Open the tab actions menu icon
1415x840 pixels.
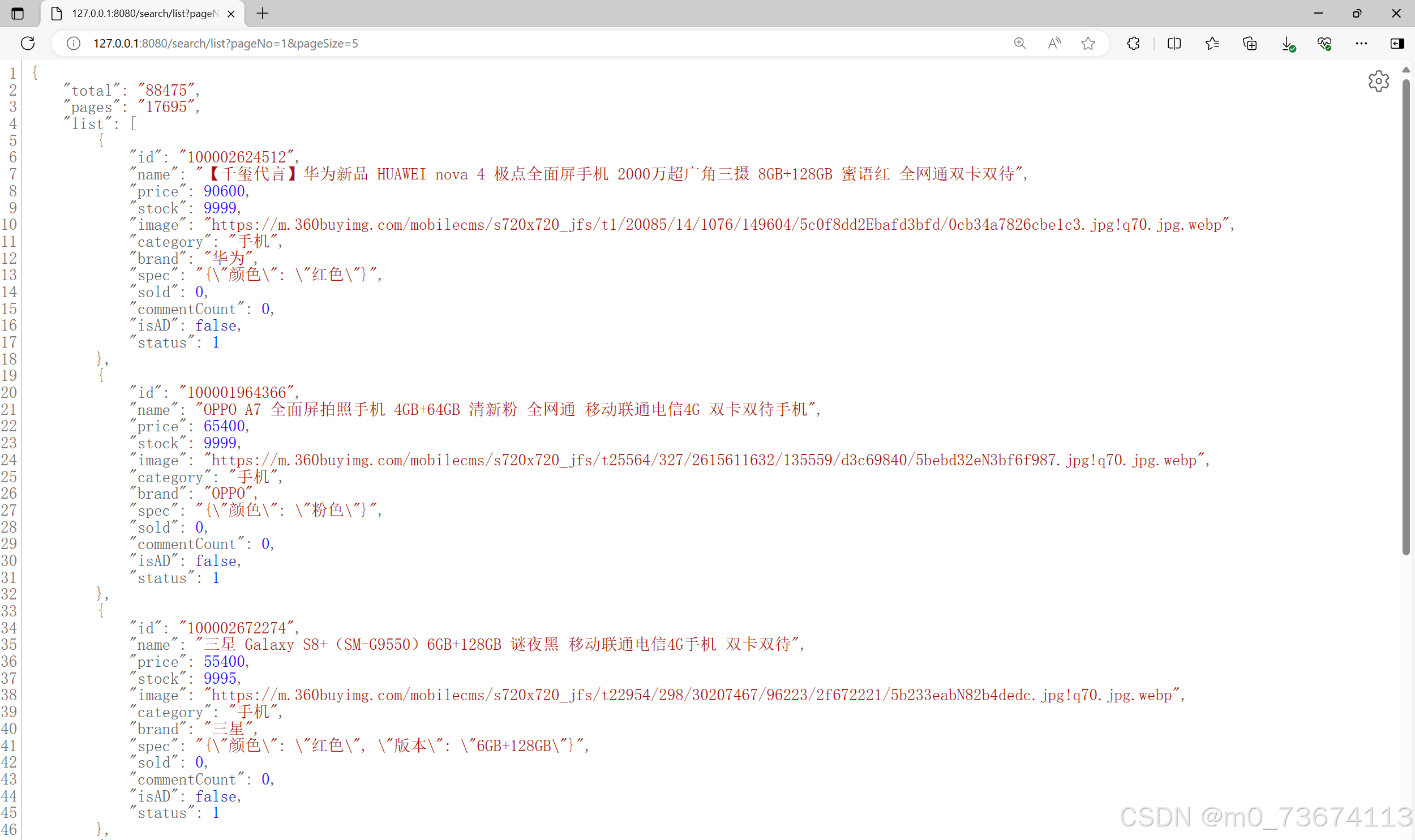point(18,14)
